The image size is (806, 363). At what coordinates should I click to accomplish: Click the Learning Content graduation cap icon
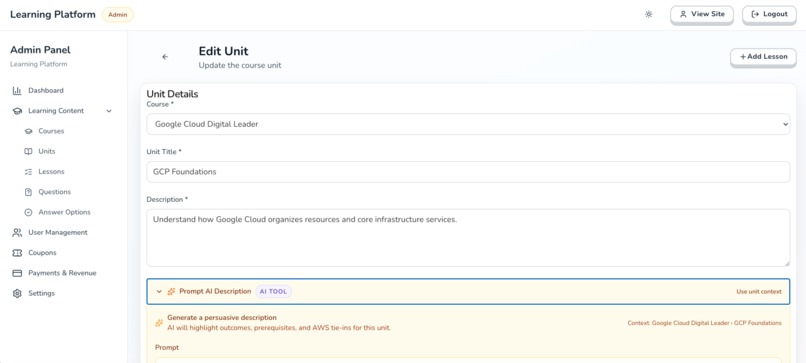(x=17, y=111)
